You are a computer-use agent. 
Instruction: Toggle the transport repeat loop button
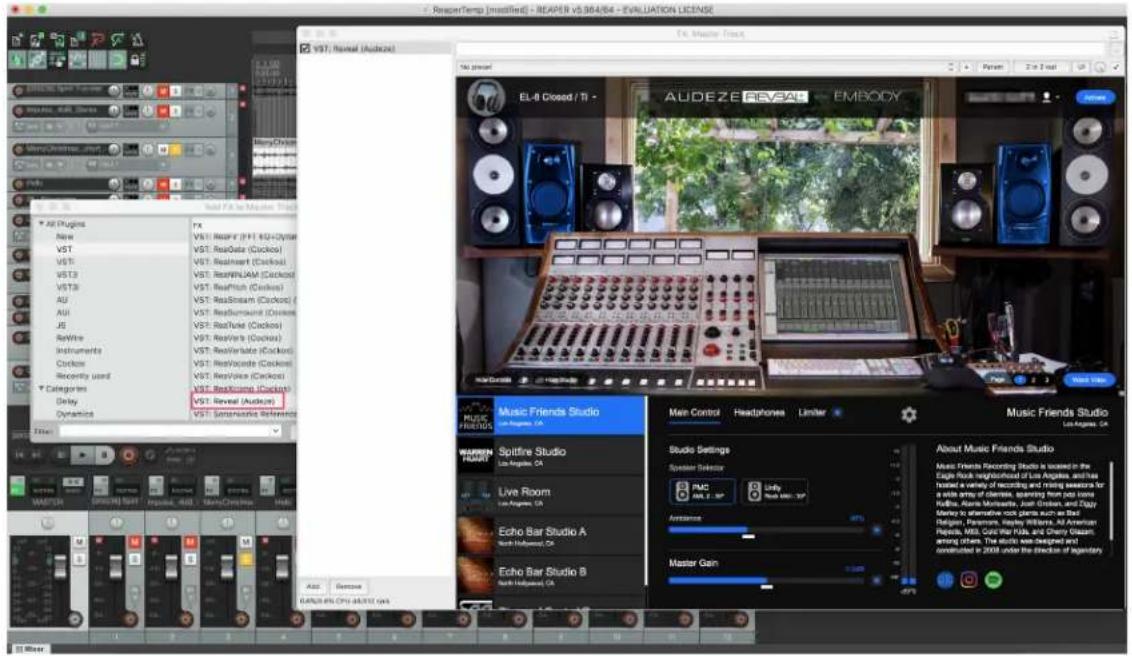point(150,455)
